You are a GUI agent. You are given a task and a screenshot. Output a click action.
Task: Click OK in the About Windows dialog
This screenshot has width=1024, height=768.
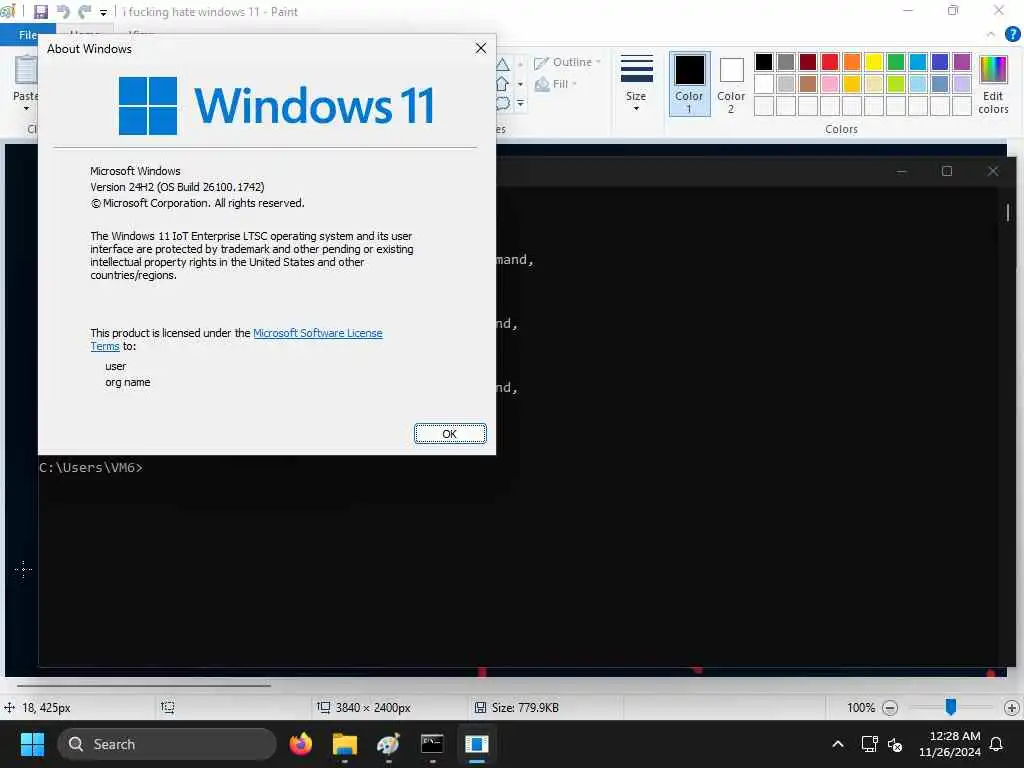point(450,434)
